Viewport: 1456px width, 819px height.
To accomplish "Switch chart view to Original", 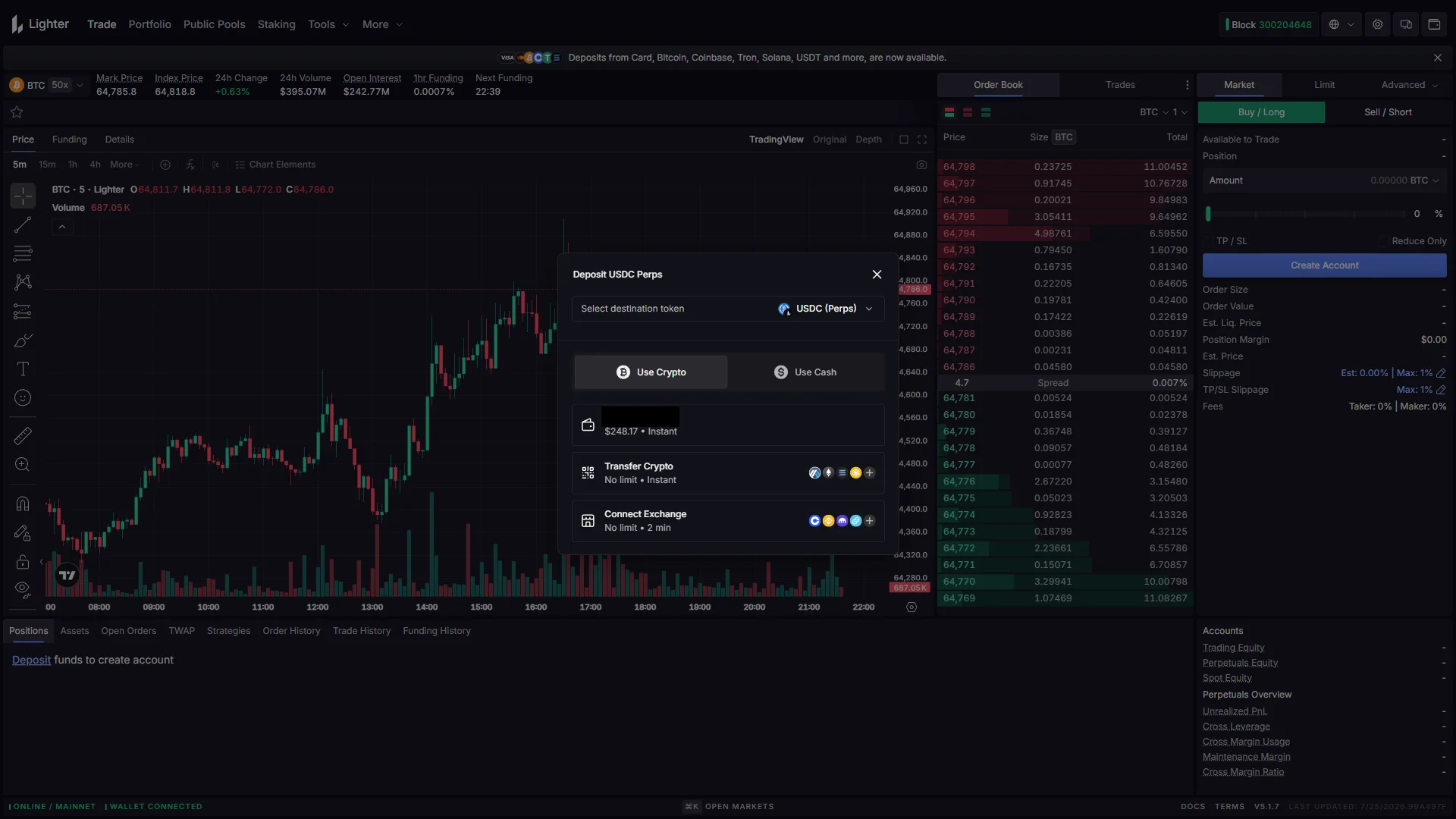I will (x=830, y=140).
